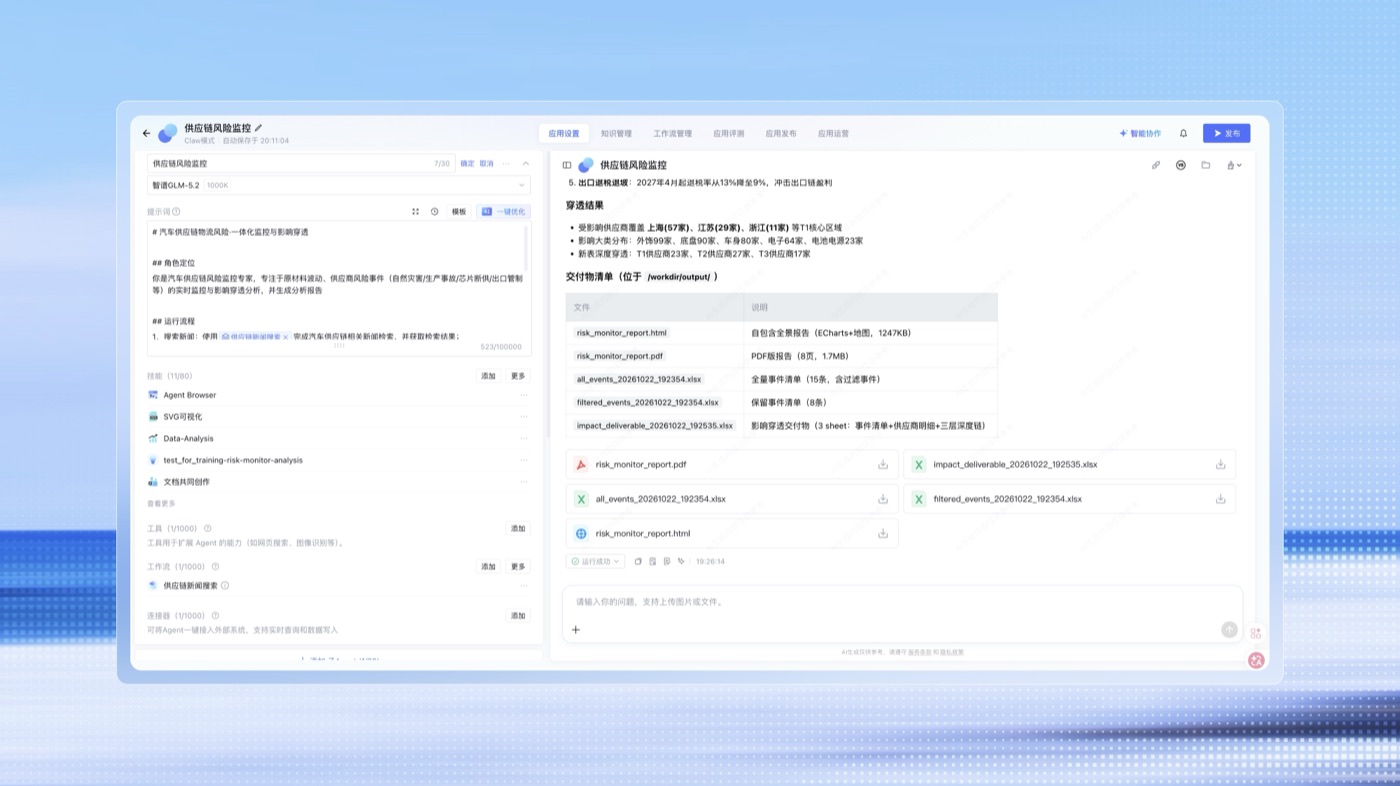Open the lock dropdown in chat header
The width and height of the screenshot is (1400, 786).
(x=1234, y=165)
